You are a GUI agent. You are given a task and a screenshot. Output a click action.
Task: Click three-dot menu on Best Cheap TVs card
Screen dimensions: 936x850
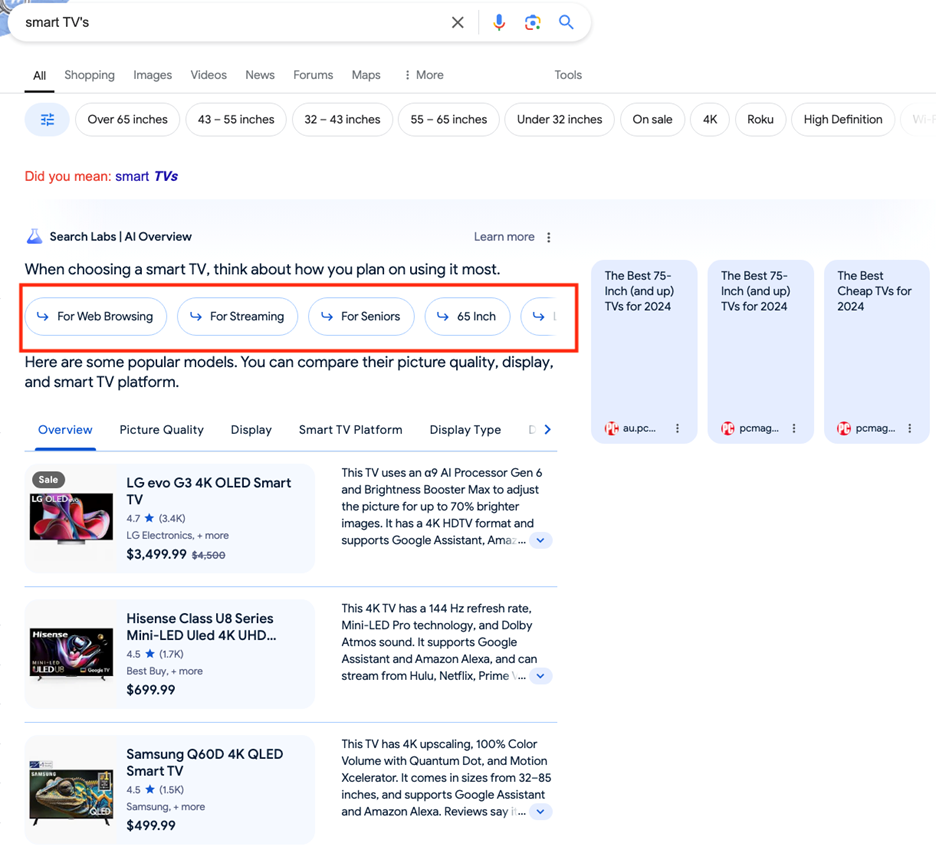(x=910, y=428)
